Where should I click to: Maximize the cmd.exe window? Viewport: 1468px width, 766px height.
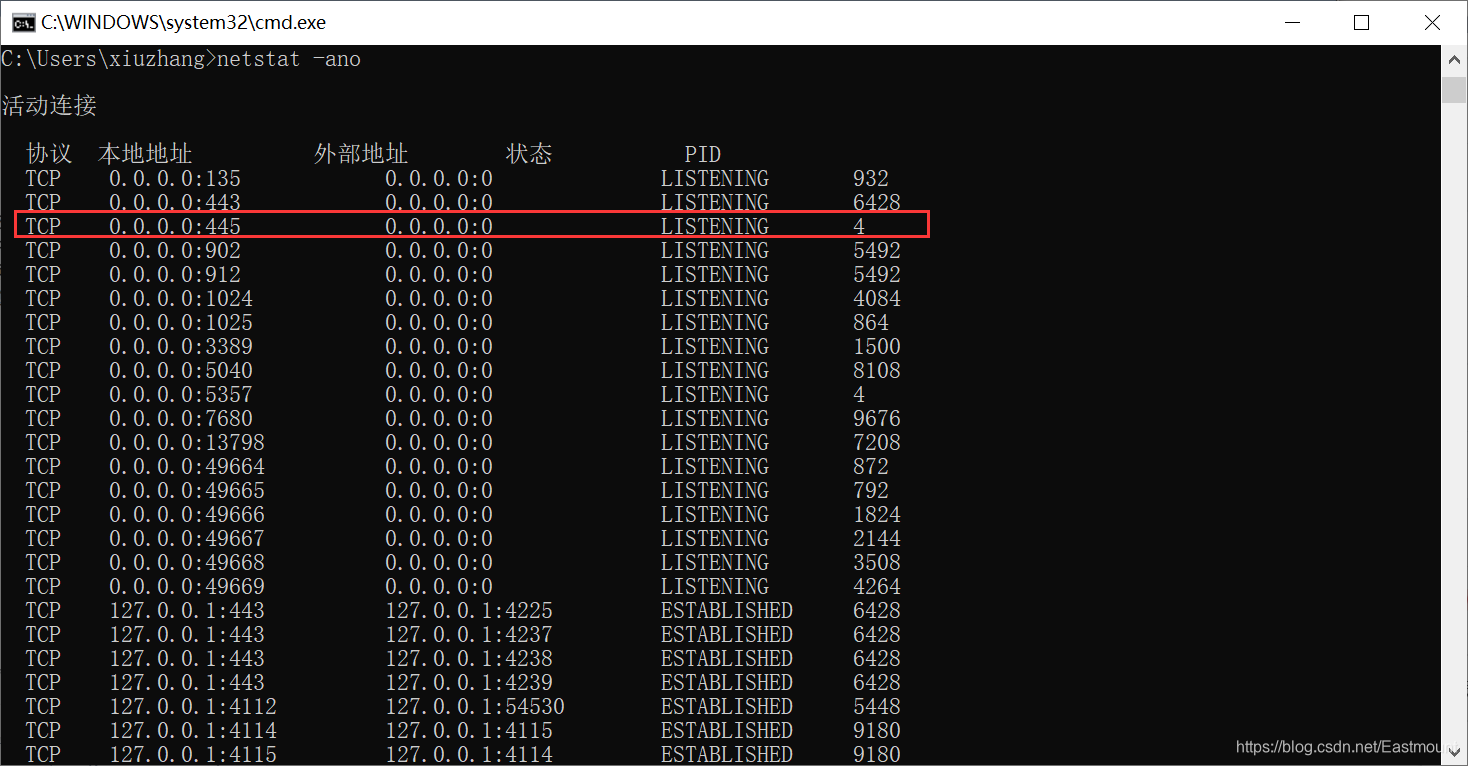point(1361,22)
